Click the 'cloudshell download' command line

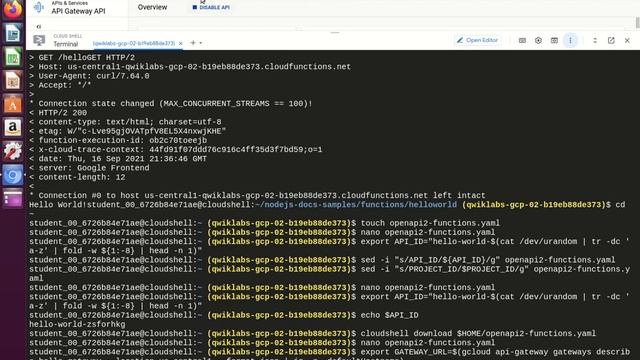coord(478,333)
